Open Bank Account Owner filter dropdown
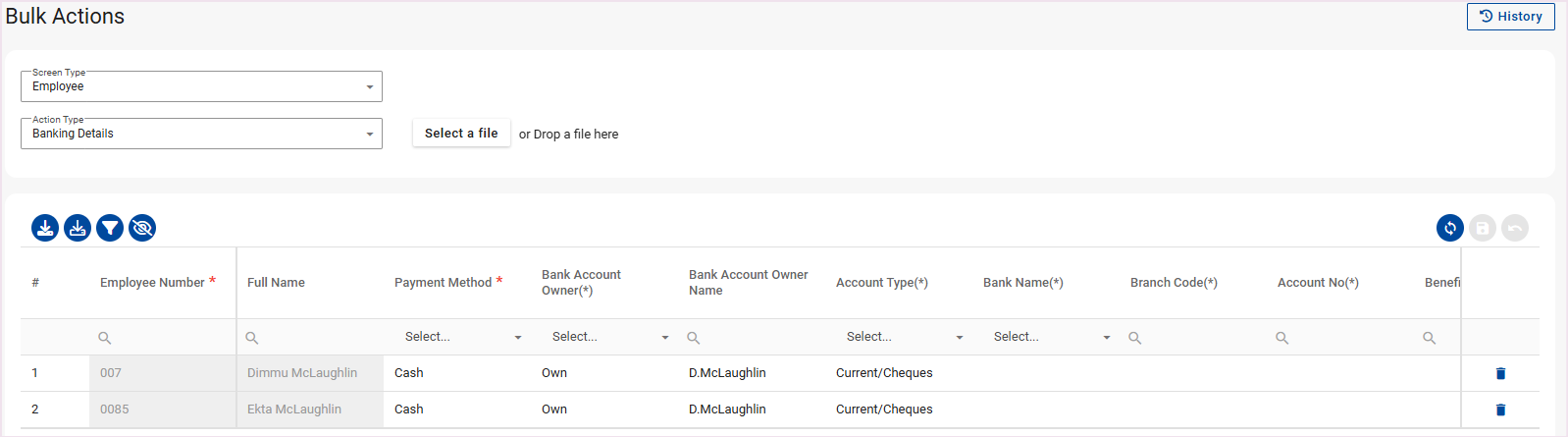Viewport: 1568px width, 437px height. point(608,337)
